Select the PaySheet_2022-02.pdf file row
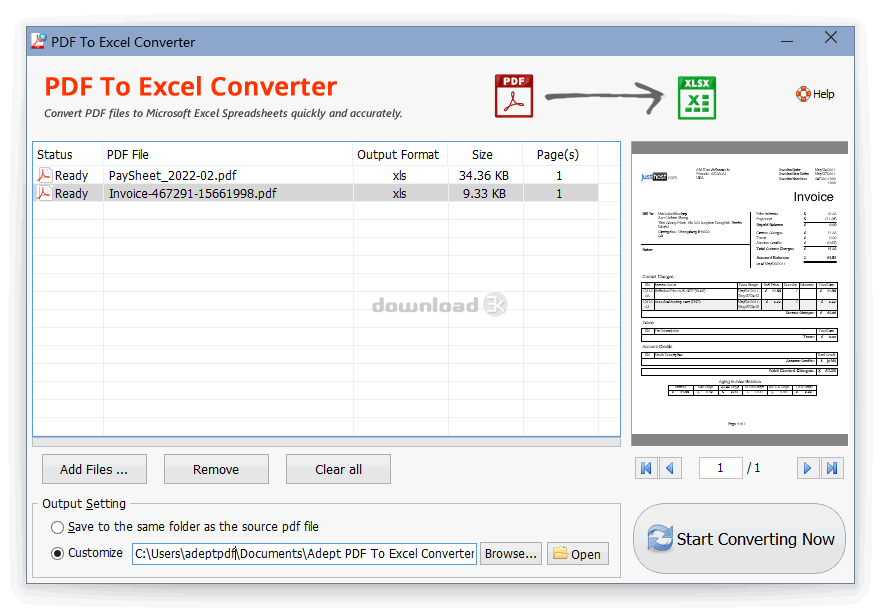This screenshot has width=881, height=608. (x=316, y=175)
